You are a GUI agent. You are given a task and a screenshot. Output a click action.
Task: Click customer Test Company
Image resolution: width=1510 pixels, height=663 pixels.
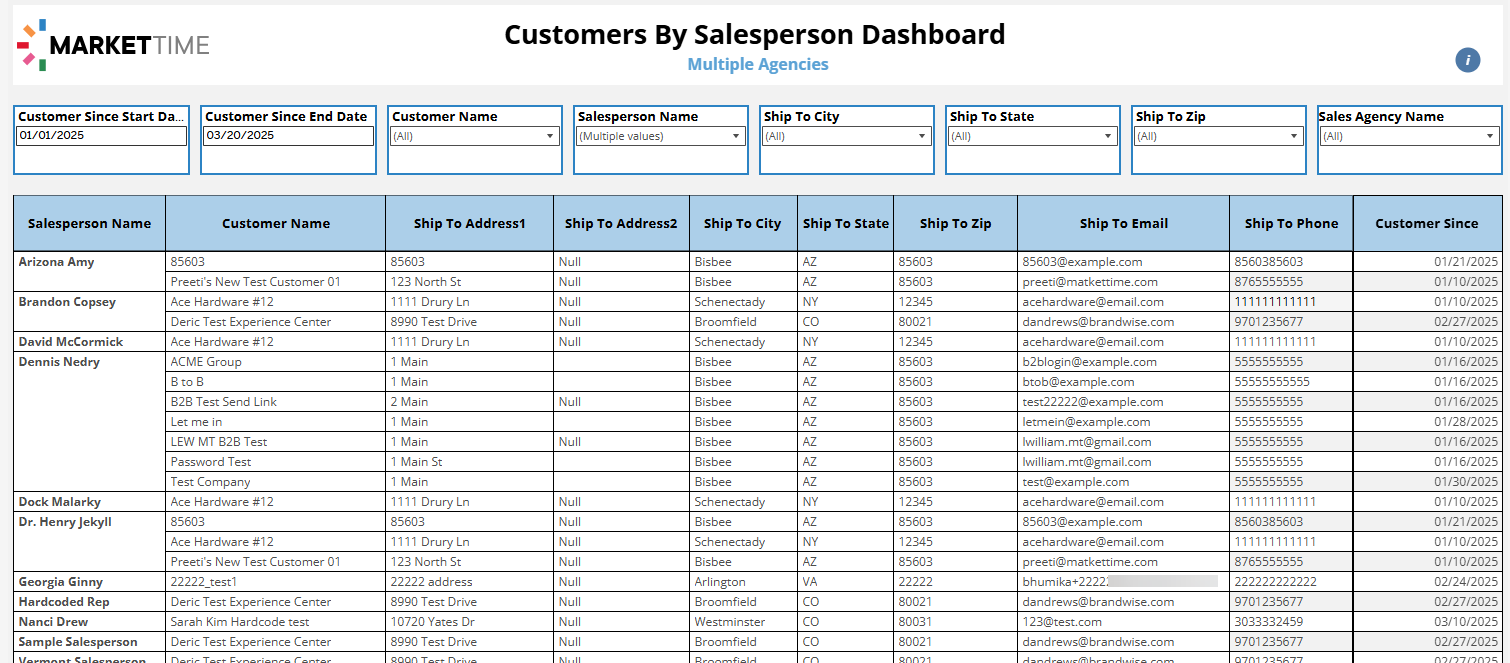210,482
